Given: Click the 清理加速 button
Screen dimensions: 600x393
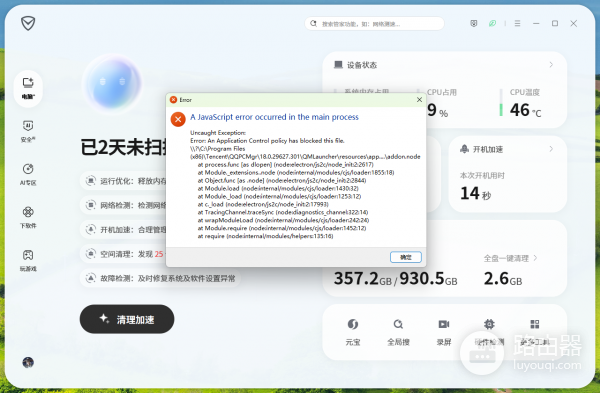Looking at the screenshot, I should (x=127, y=319).
